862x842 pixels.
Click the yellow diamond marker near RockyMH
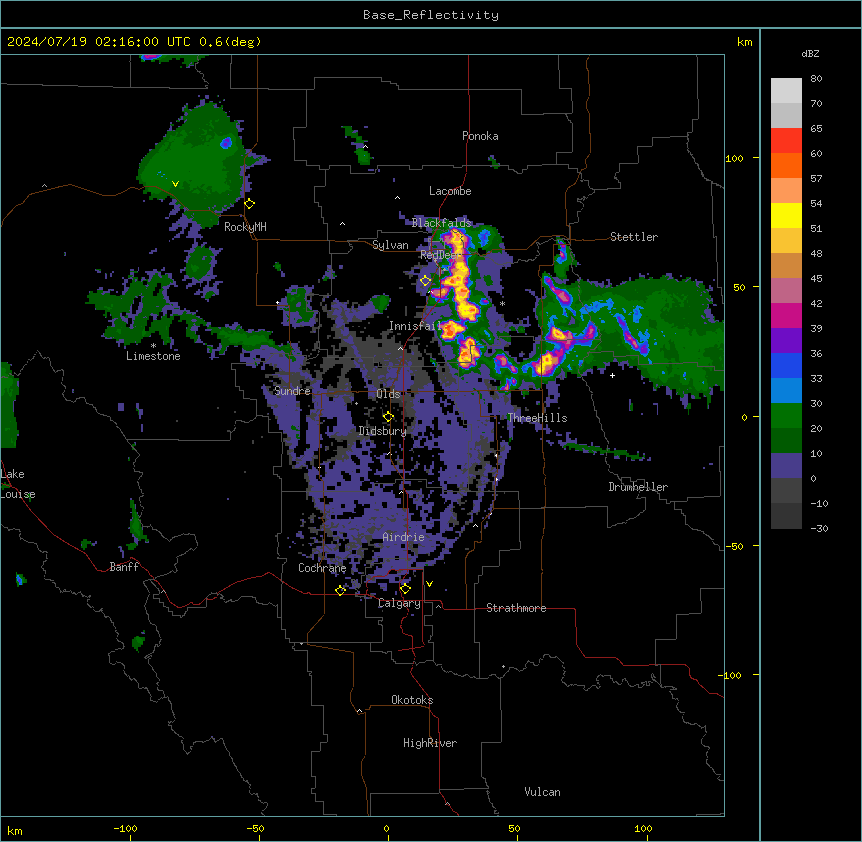(250, 204)
